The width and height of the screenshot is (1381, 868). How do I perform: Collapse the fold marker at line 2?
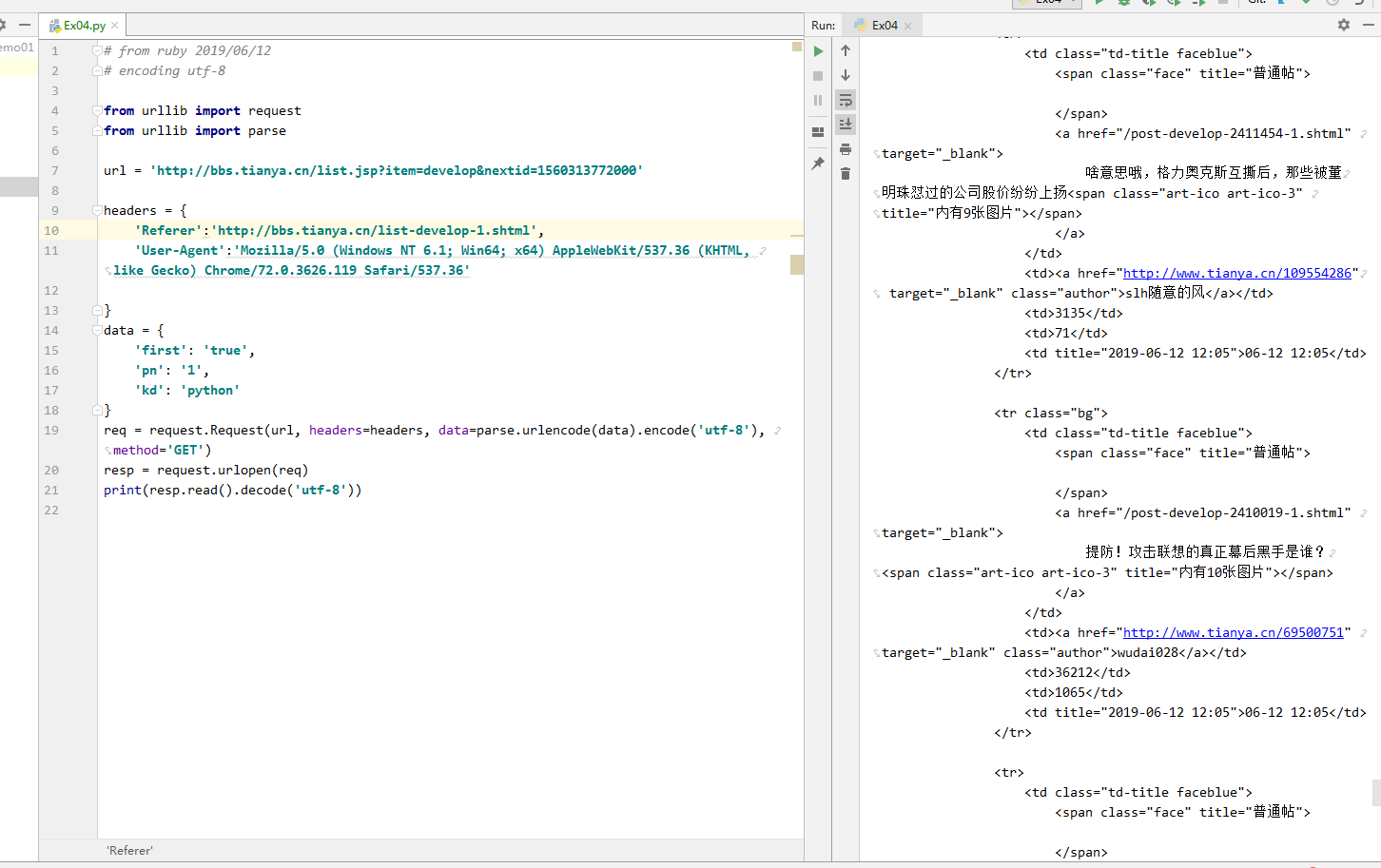(x=97, y=70)
